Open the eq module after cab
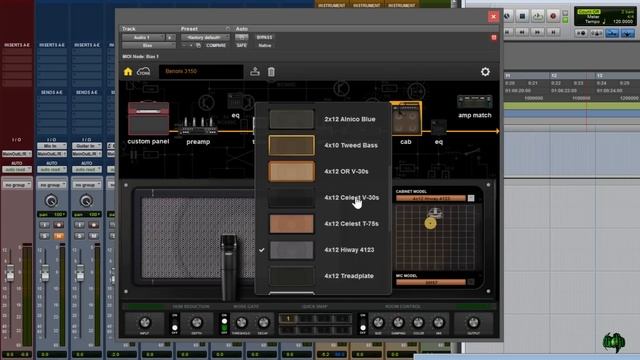 (438, 128)
